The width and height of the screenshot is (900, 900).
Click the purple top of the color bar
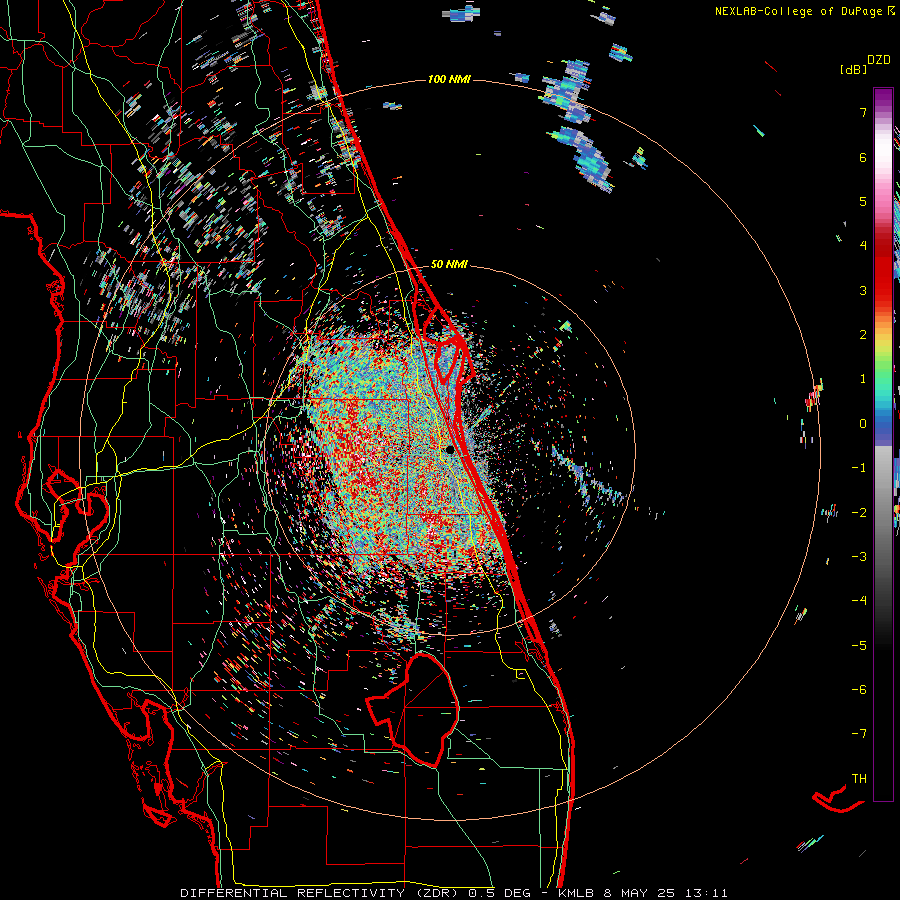tap(883, 96)
